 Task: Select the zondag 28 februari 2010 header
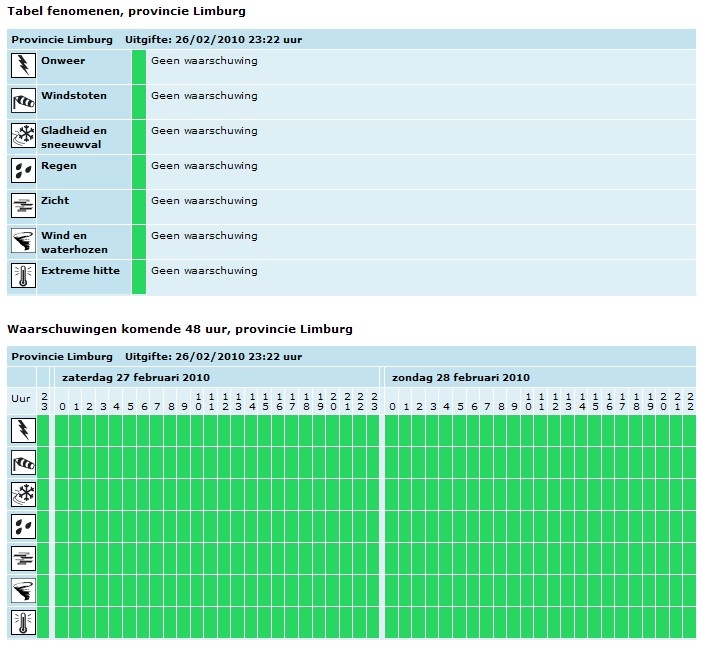coord(461,378)
